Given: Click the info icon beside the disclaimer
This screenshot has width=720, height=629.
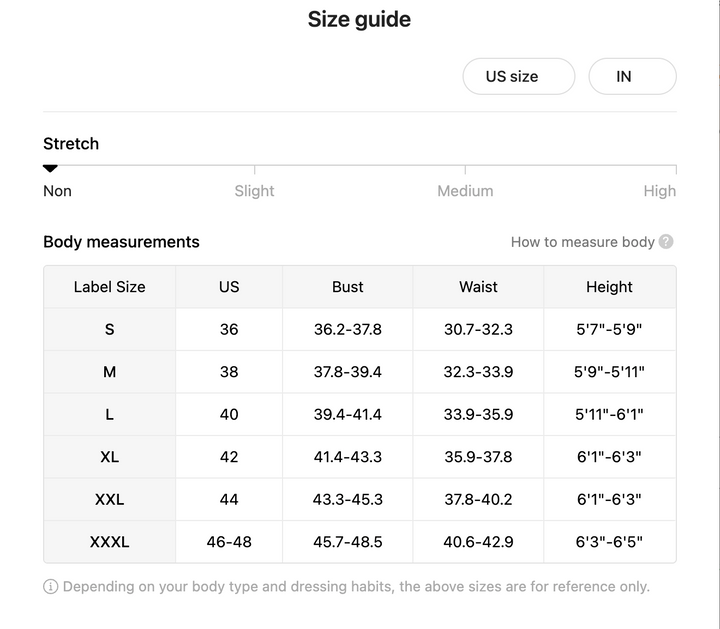Looking at the screenshot, I should coord(51,586).
